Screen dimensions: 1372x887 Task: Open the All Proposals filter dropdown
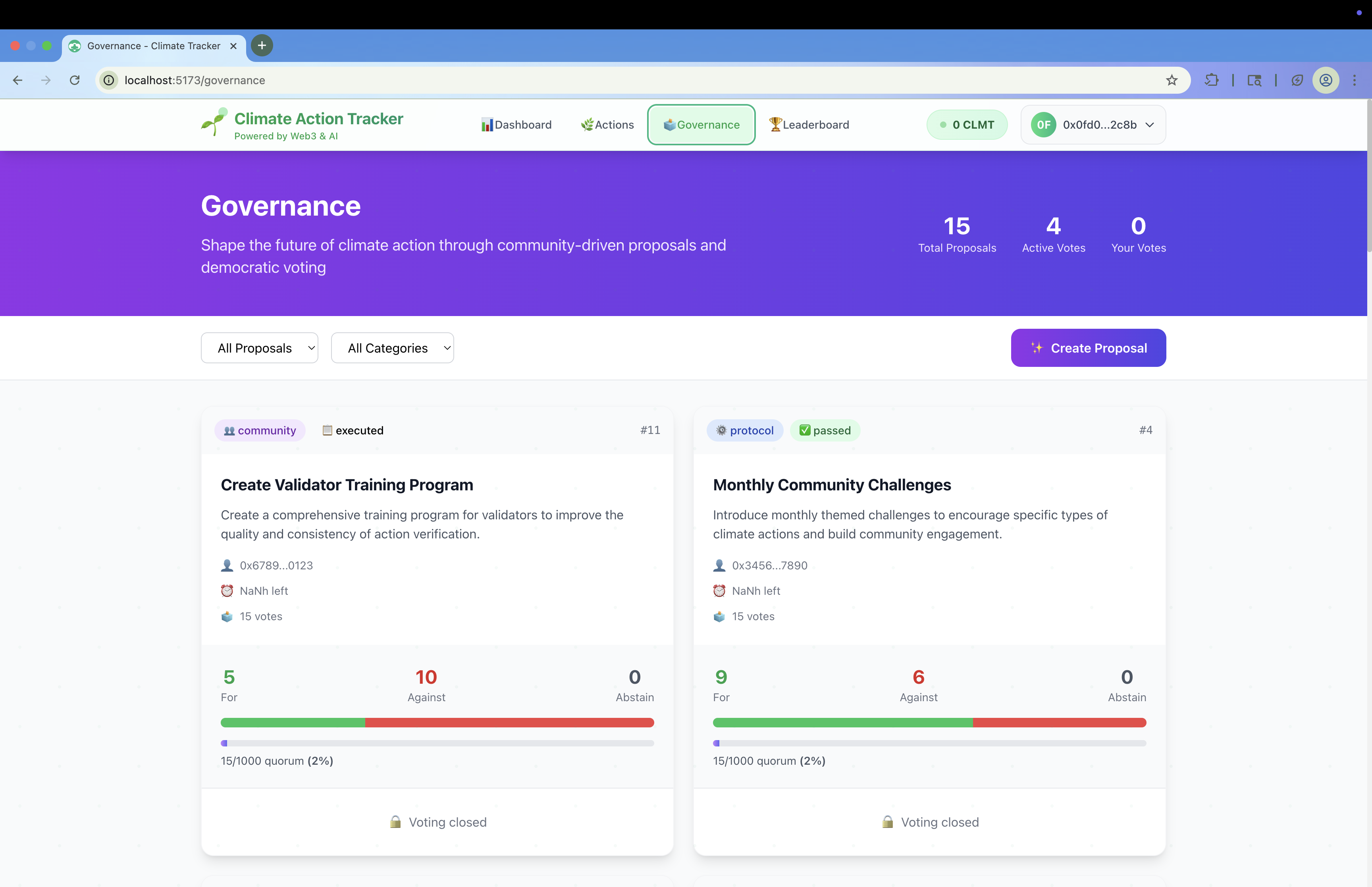[259, 348]
